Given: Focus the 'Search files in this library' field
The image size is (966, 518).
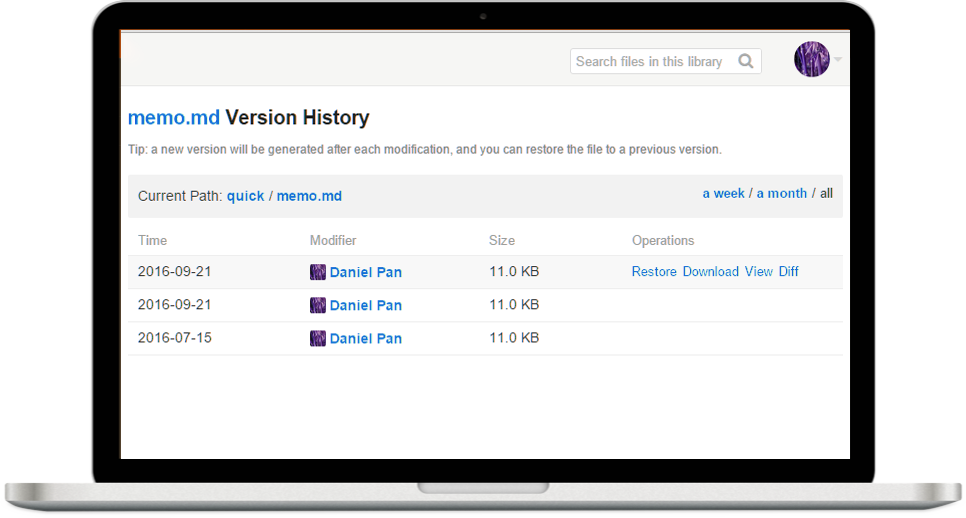Looking at the screenshot, I should 650,61.
